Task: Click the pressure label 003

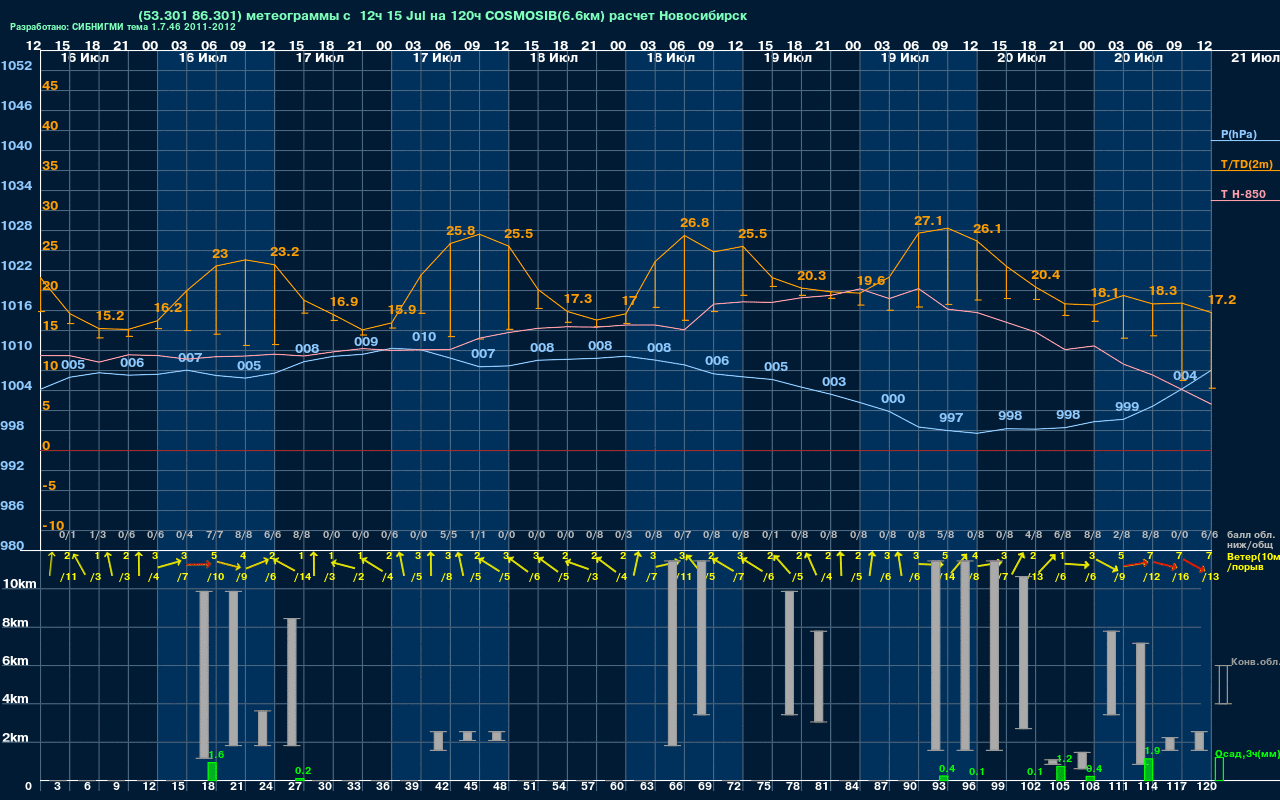Action: coord(834,382)
